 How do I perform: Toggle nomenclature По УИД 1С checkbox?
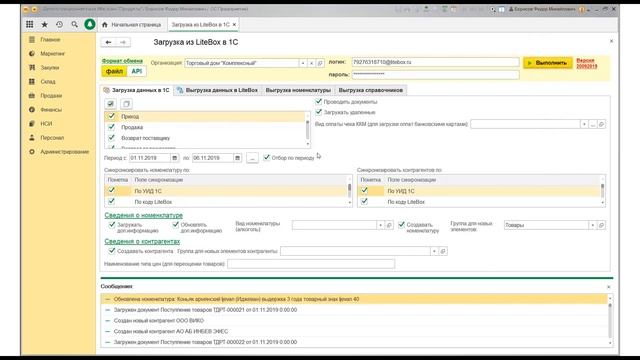(111, 191)
